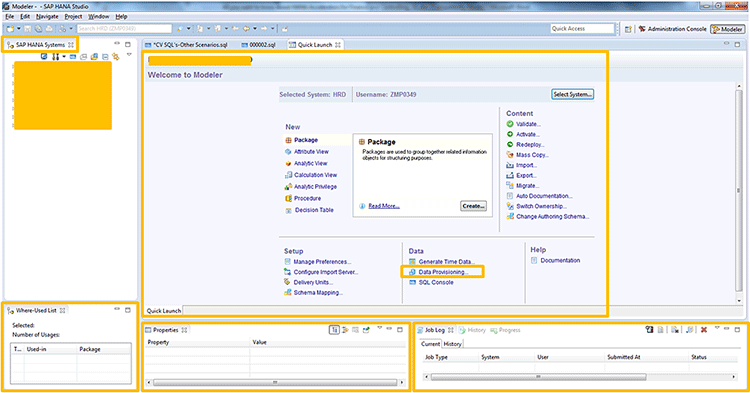Select Analytic Privilege under New

315,187
